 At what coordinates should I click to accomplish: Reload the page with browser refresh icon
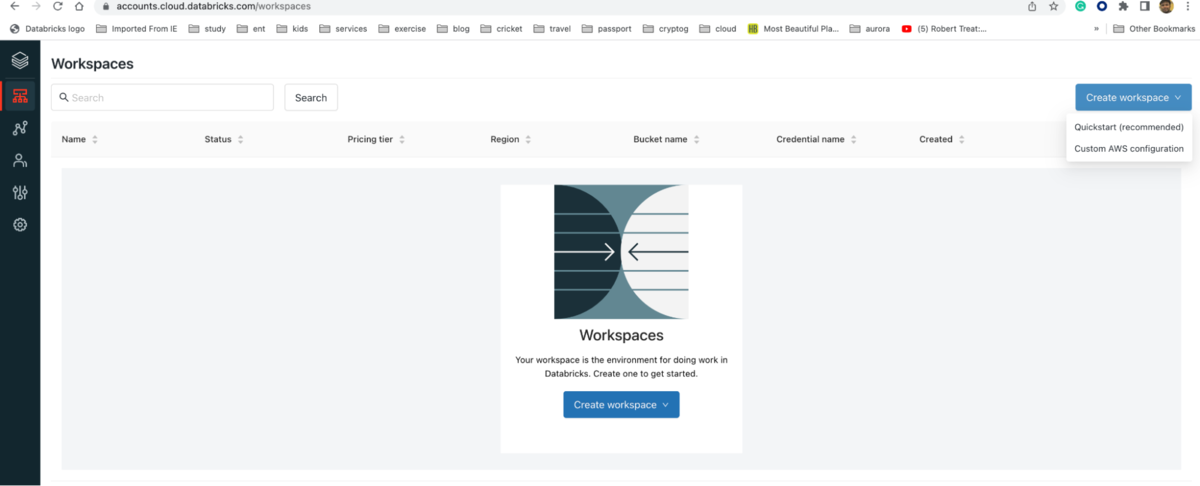[x=57, y=6]
